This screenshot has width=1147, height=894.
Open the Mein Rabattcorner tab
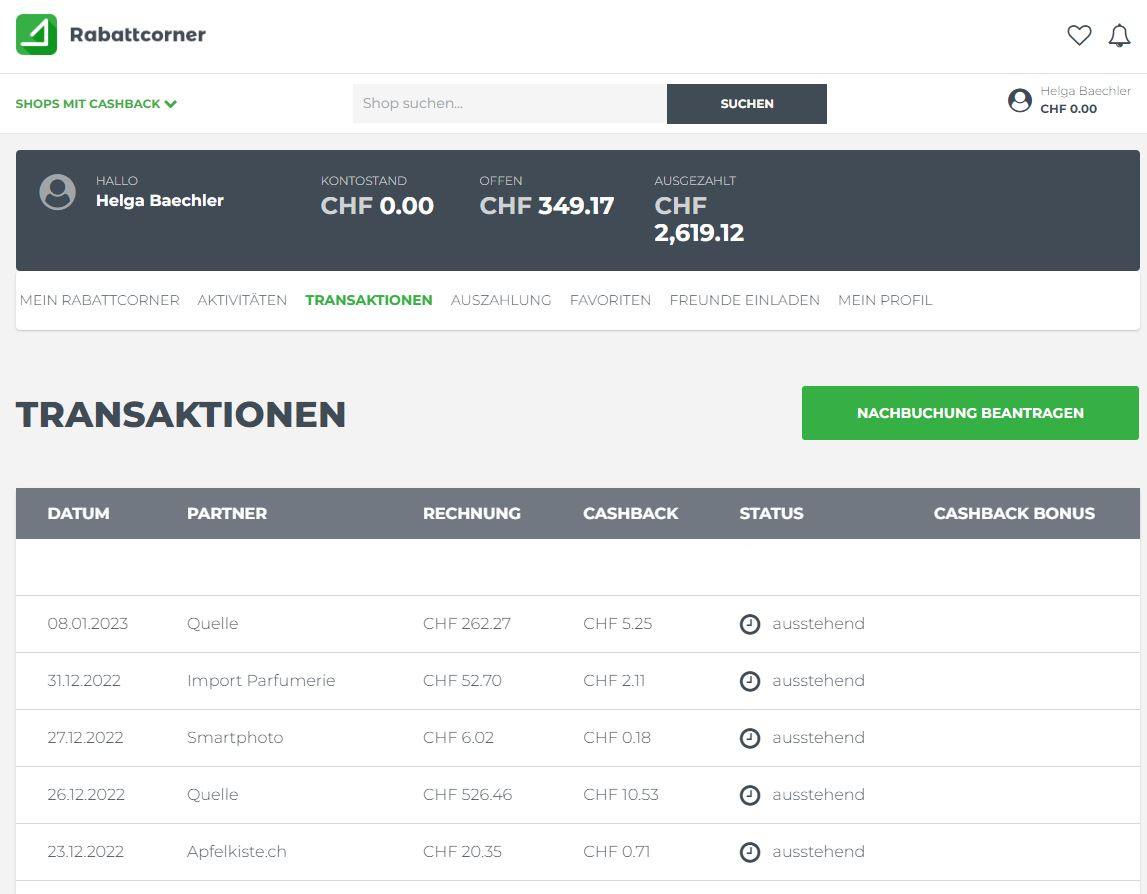pyautogui.click(x=99, y=300)
